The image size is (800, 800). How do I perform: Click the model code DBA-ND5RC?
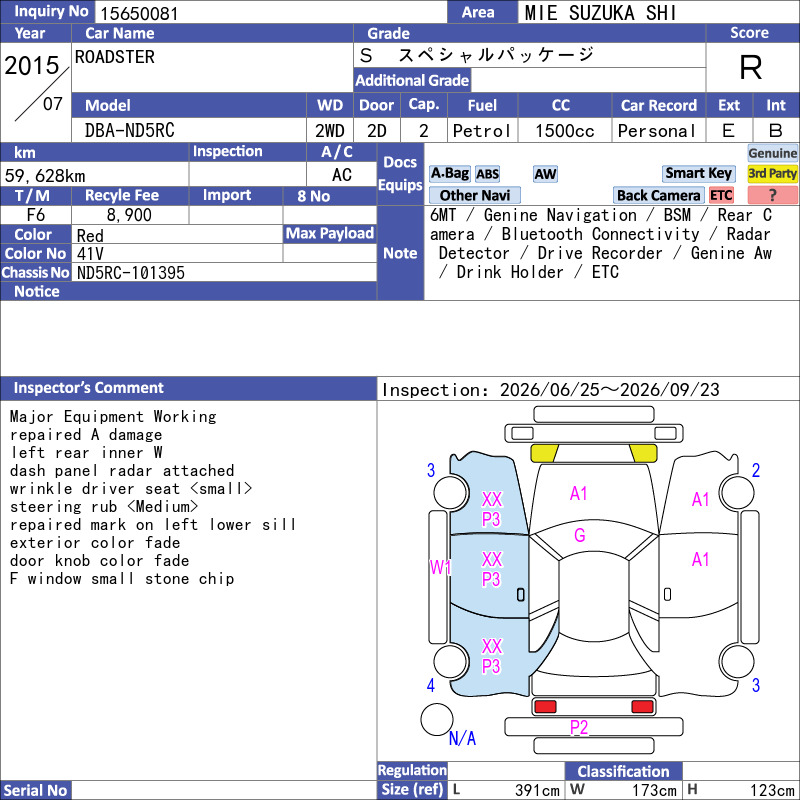tap(130, 131)
